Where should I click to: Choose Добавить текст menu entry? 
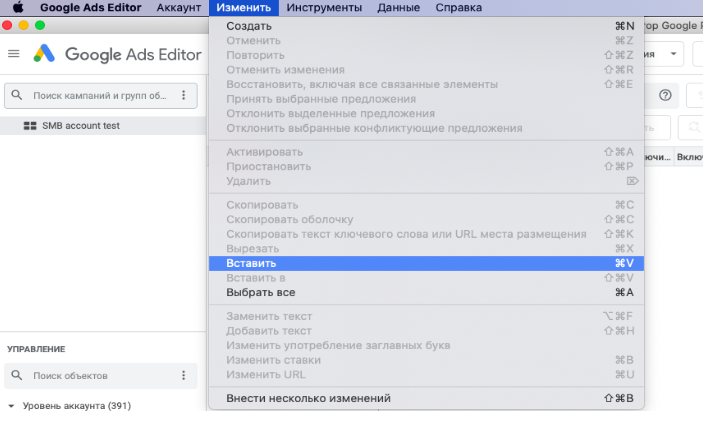pyautogui.click(x=426, y=331)
